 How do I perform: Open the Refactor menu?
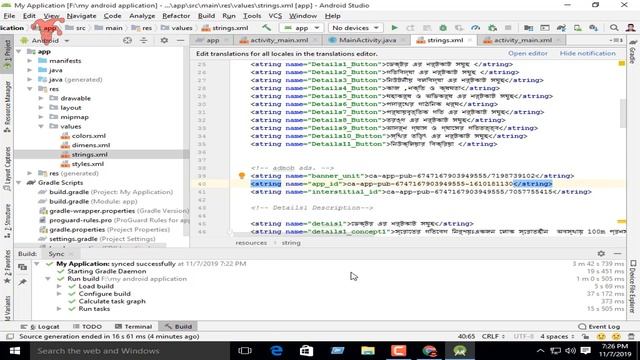(x=176, y=16)
